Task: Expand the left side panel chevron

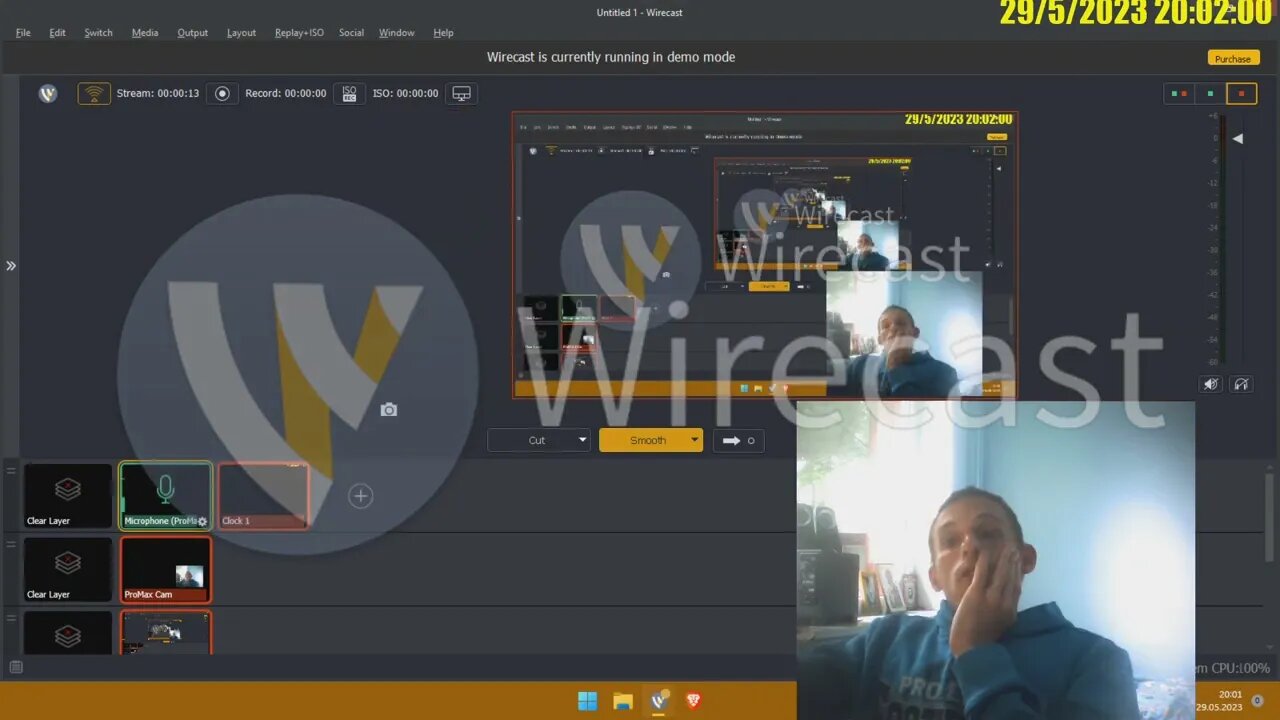Action: (11, 265)
